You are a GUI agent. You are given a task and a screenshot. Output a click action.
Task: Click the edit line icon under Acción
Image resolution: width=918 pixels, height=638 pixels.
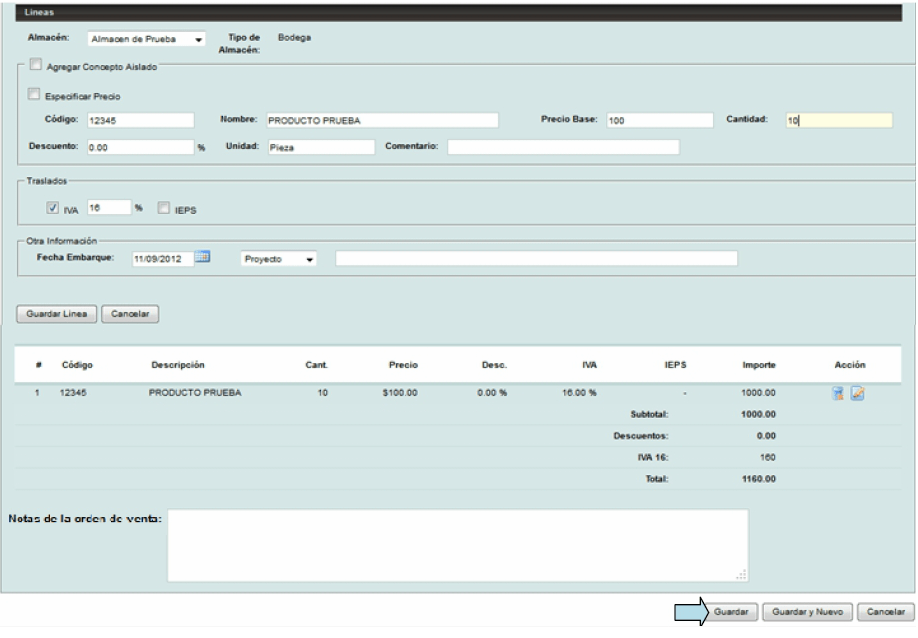click(x=857, y=393)
